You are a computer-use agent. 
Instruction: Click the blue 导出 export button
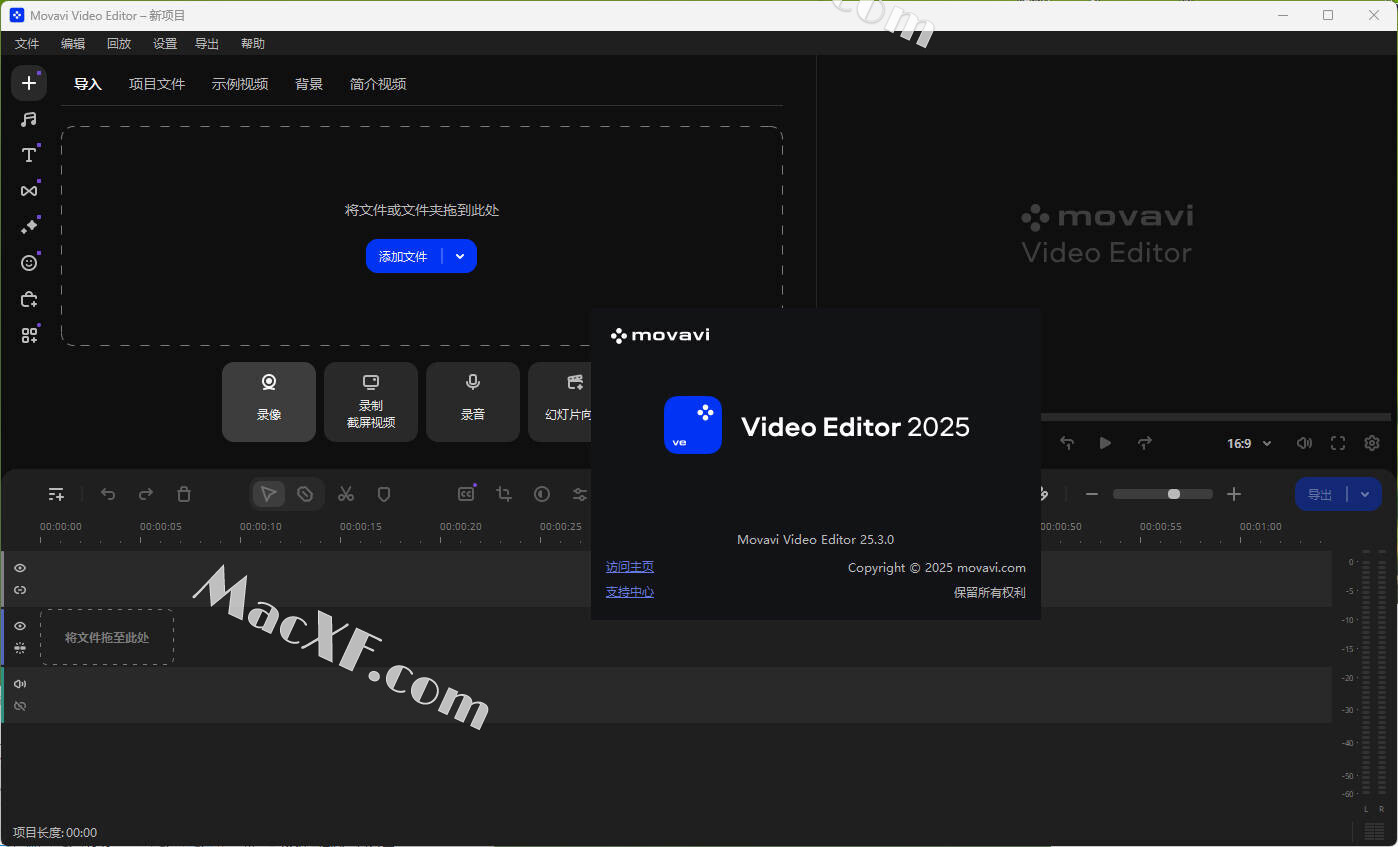[1321, 494]
